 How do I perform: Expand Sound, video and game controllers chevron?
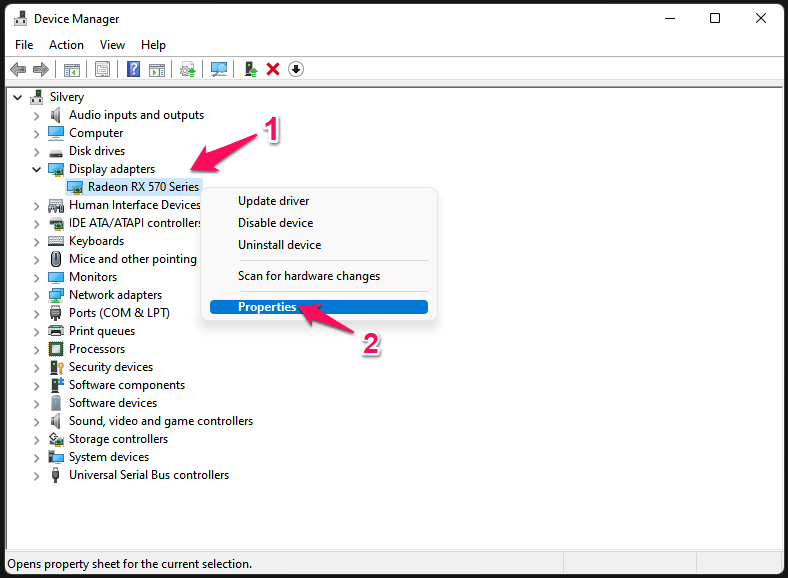tap(36, 422)
